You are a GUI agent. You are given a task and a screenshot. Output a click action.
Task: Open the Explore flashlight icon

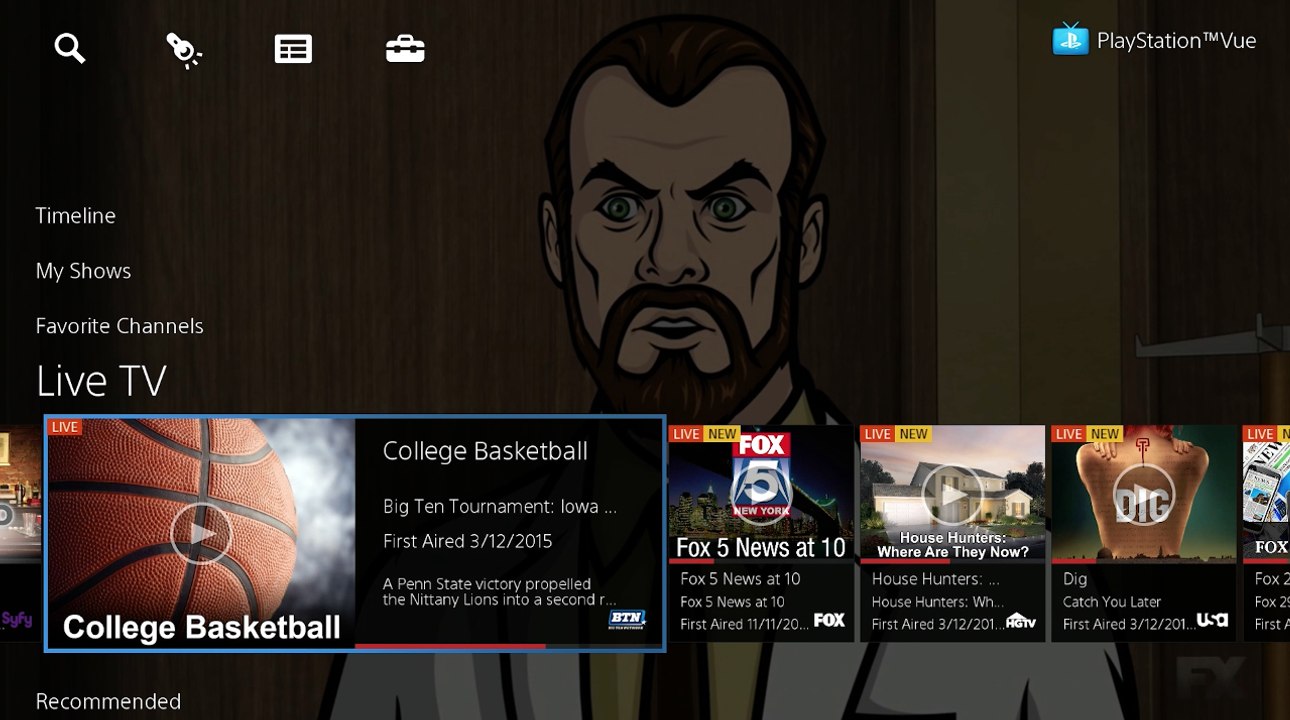(x=184, y=49)
